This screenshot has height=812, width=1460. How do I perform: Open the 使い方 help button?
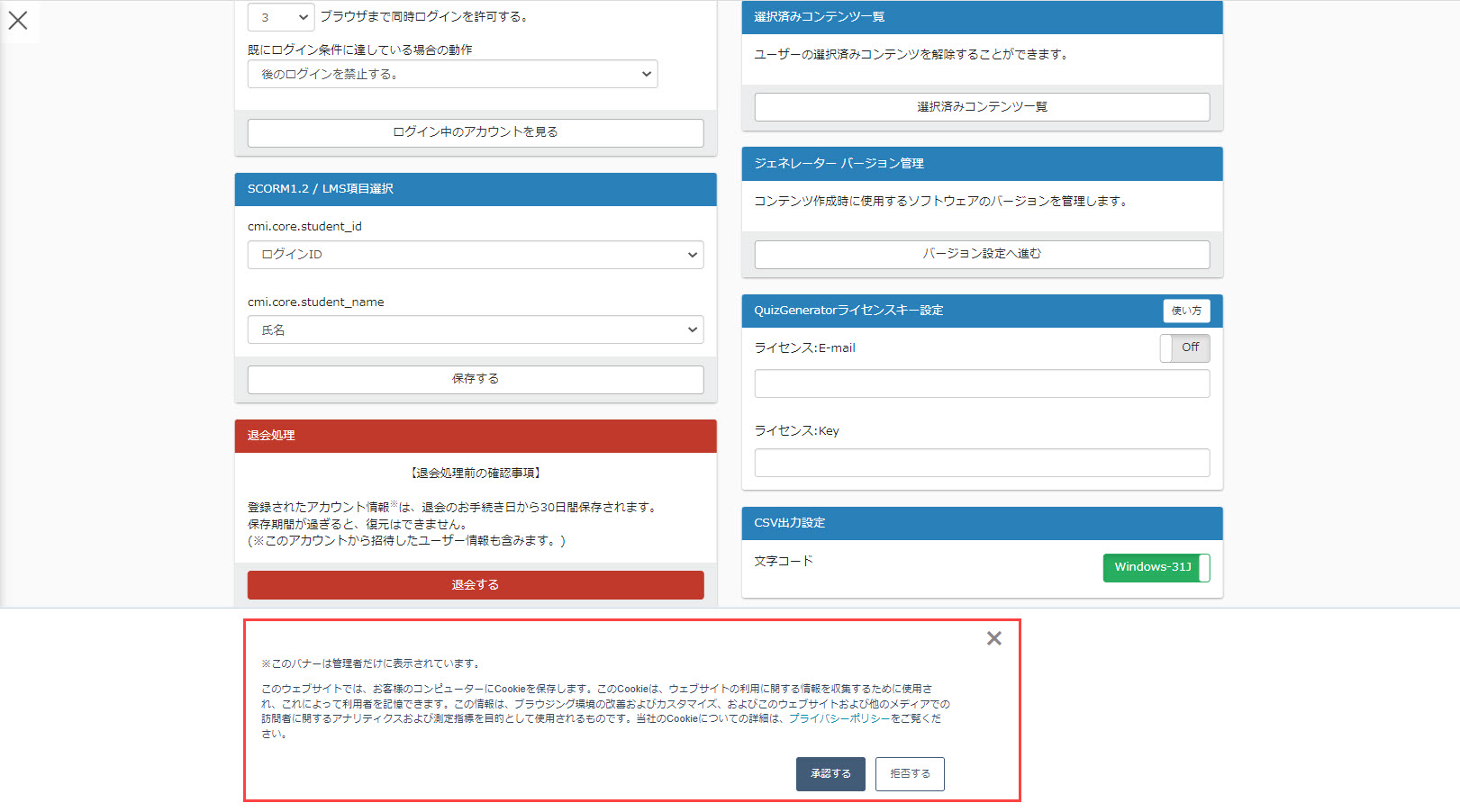(1185, 311)
